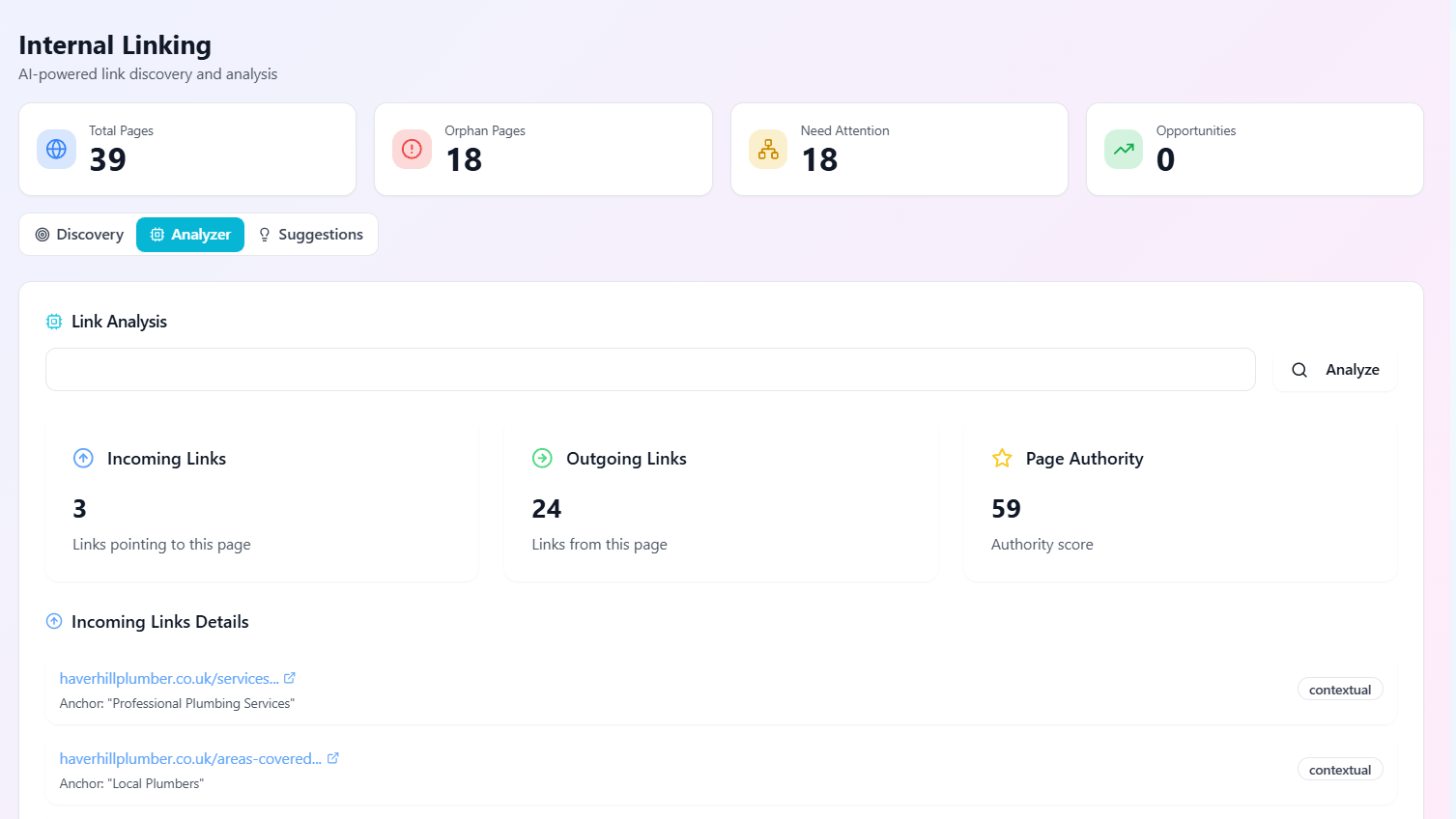This screenshot has height=819, width=1456.
Task: Click the alert icon on Orphan Pages card
Action: click(412, 149)
